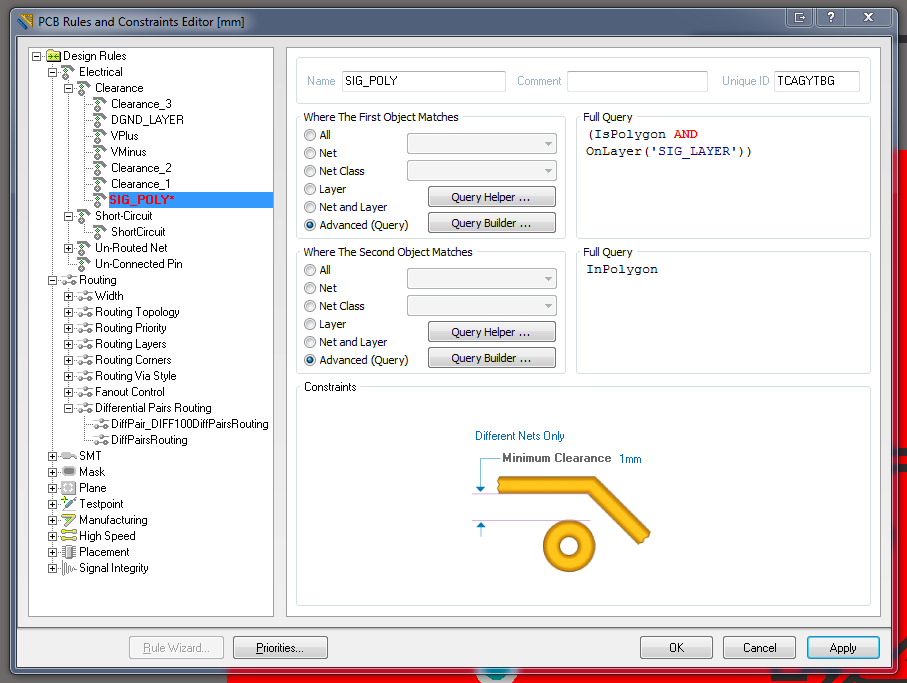907x683 pixels.
Task: Select the Routing Priority tree item
Action: (x=131, y=328)
